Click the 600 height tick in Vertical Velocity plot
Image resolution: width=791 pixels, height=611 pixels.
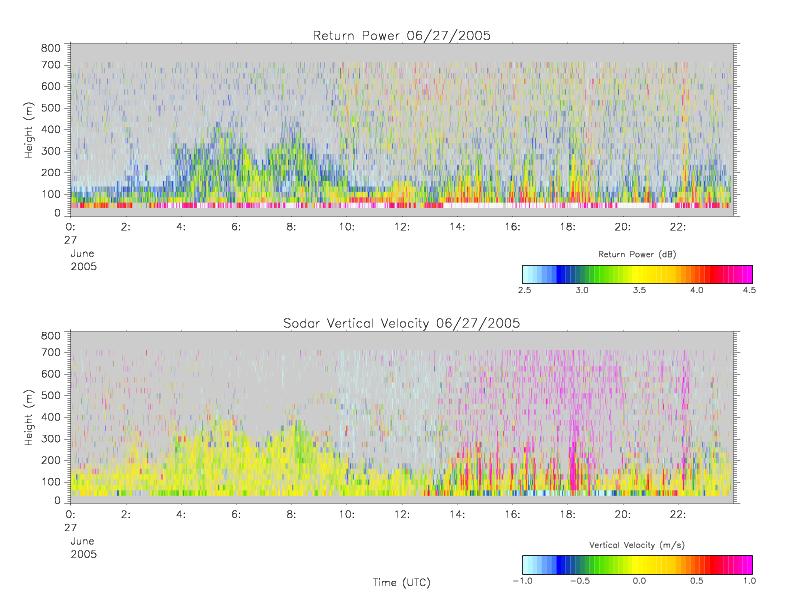(50, 374)
